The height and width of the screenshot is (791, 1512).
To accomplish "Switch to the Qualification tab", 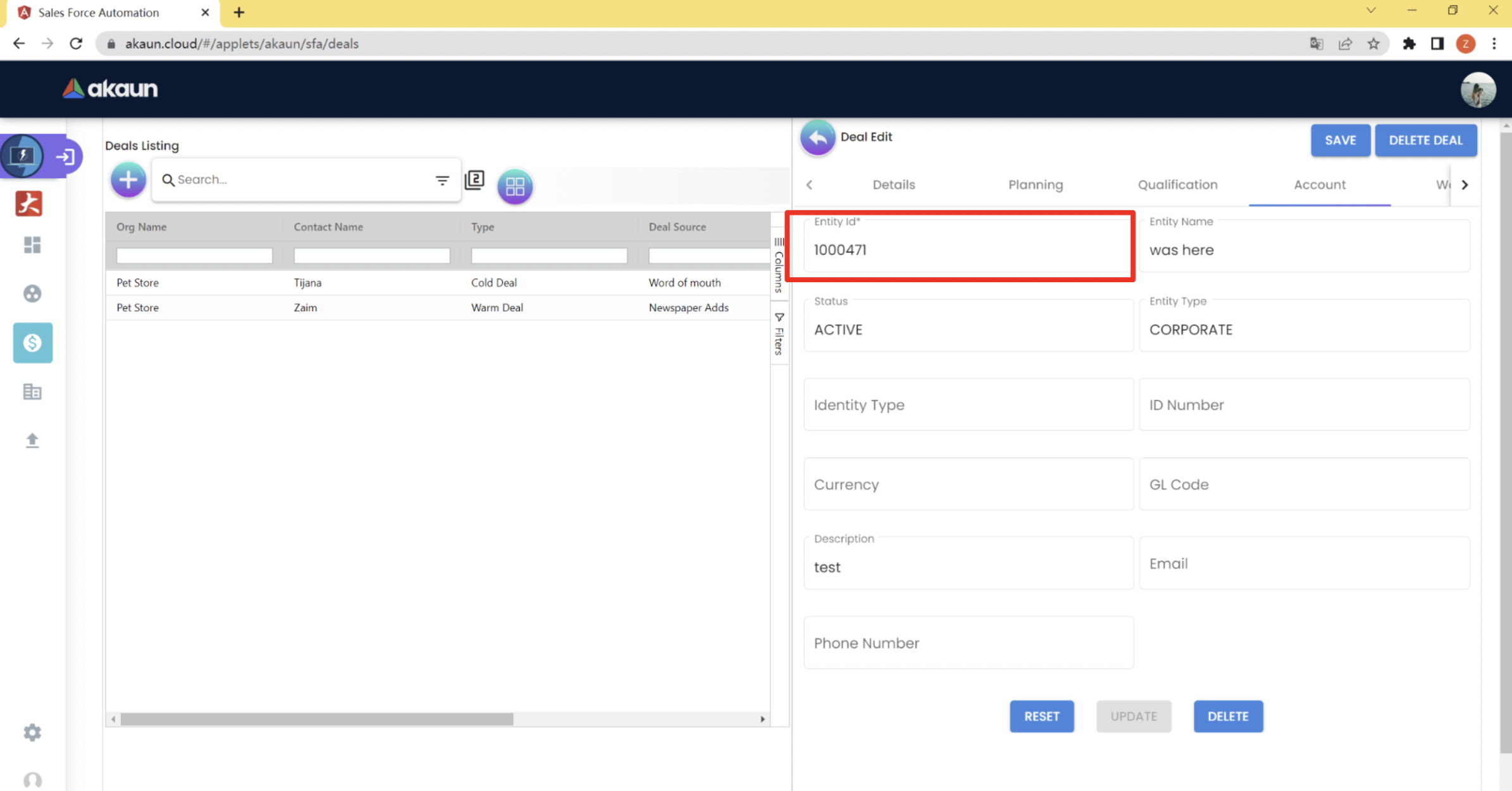I will (x=1177, y=185).
